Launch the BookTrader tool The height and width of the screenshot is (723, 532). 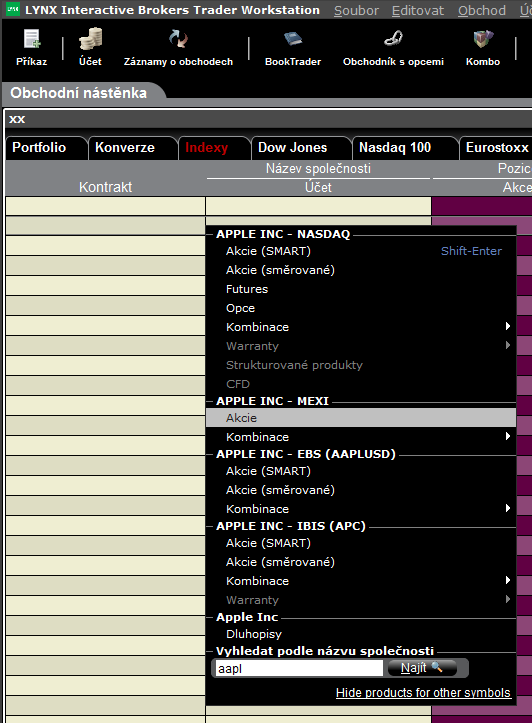[293, 46]
